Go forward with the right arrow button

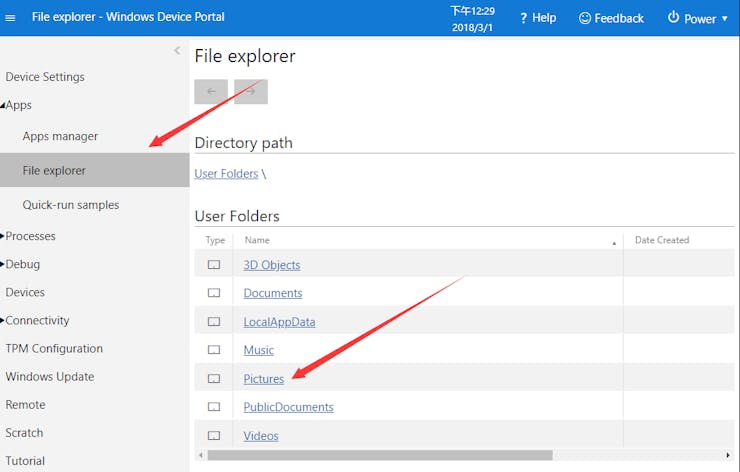pos(251,92)
